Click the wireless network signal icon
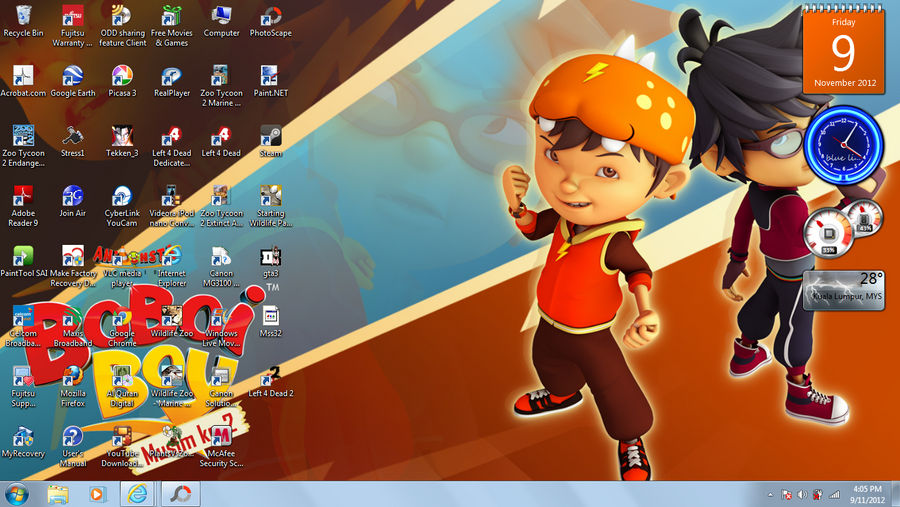Viewport: 900px width, 507px height. pos(835,494)
